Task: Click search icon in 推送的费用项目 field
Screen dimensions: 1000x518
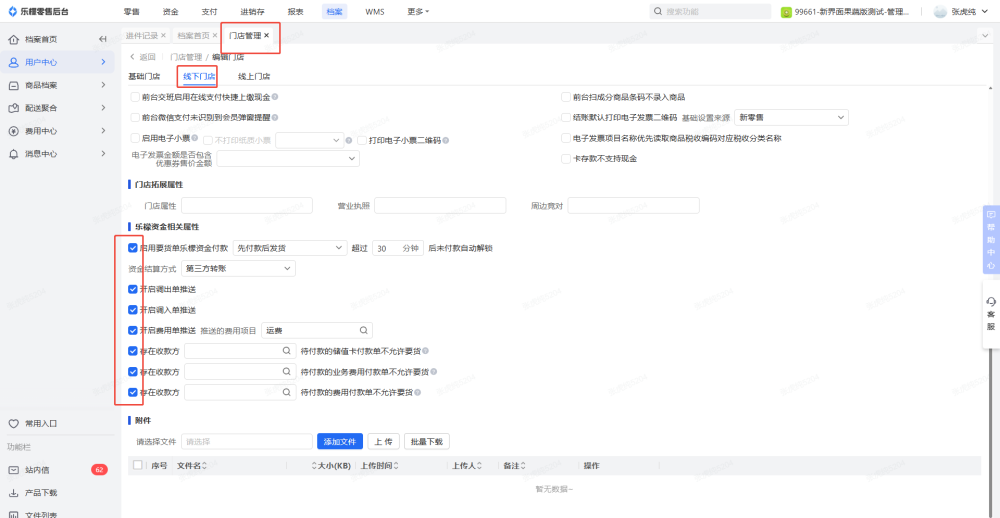Action: 363,330
